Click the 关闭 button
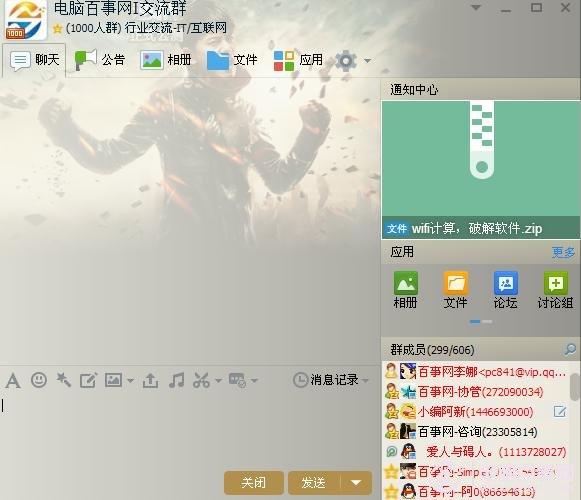581x500 pixels. click(254, 483)
